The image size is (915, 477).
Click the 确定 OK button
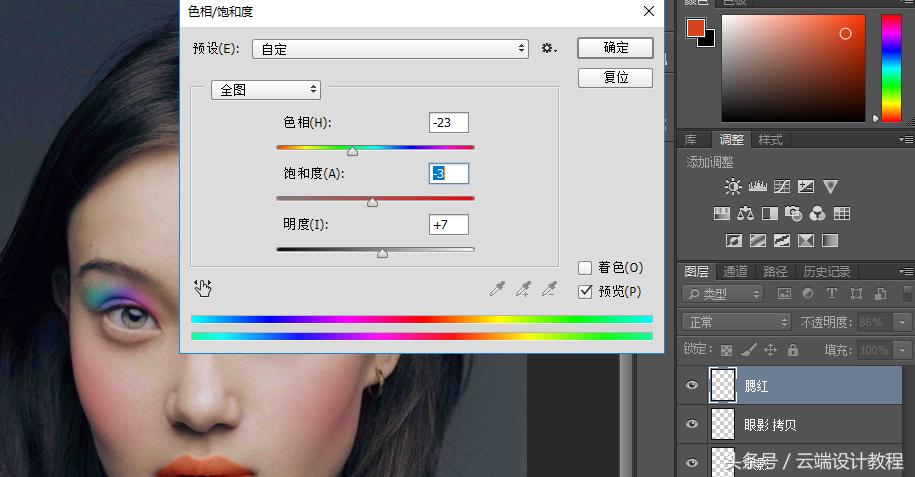pos(615,48)
